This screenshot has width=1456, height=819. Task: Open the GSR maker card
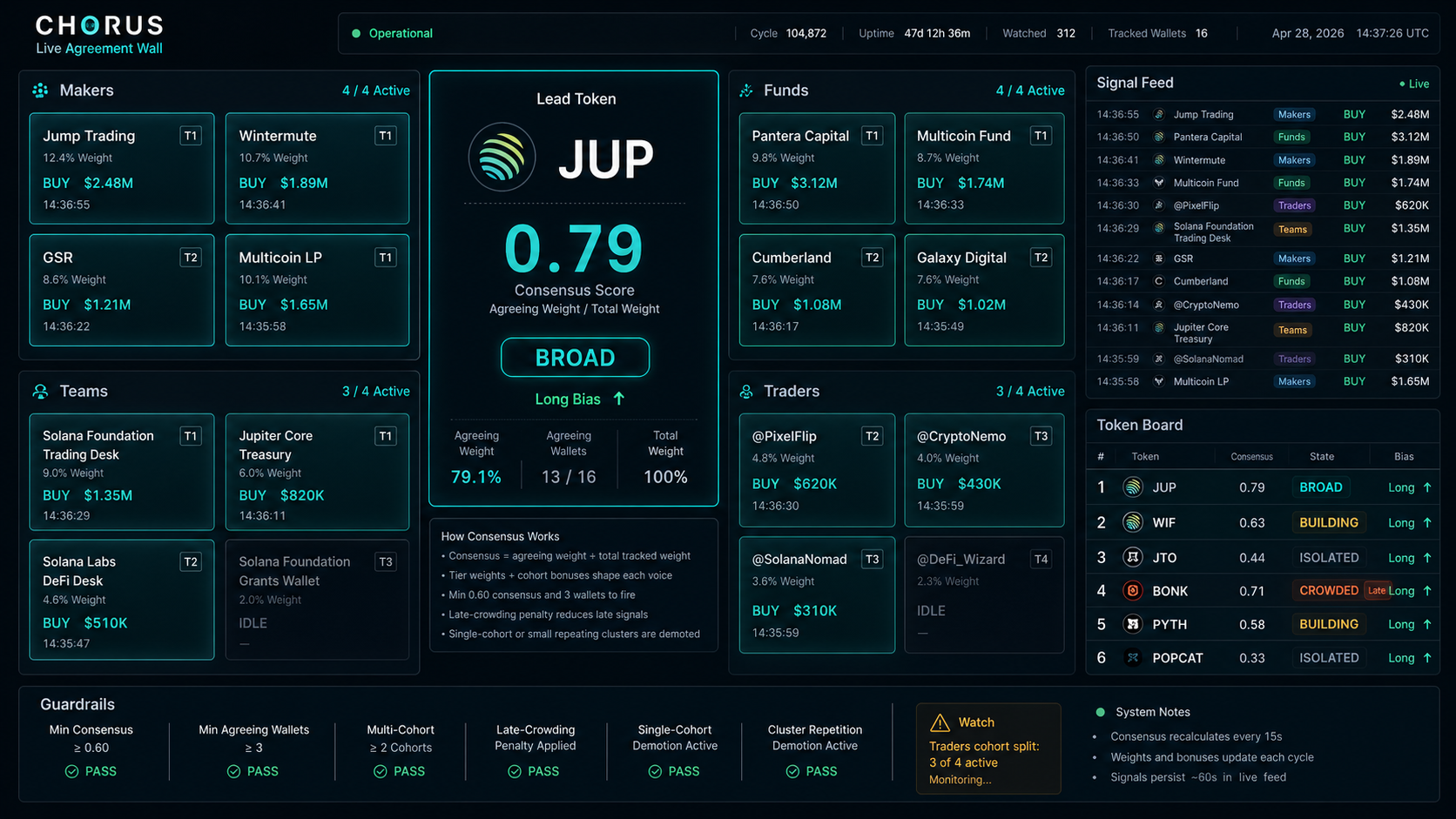(x=122, y=290)
